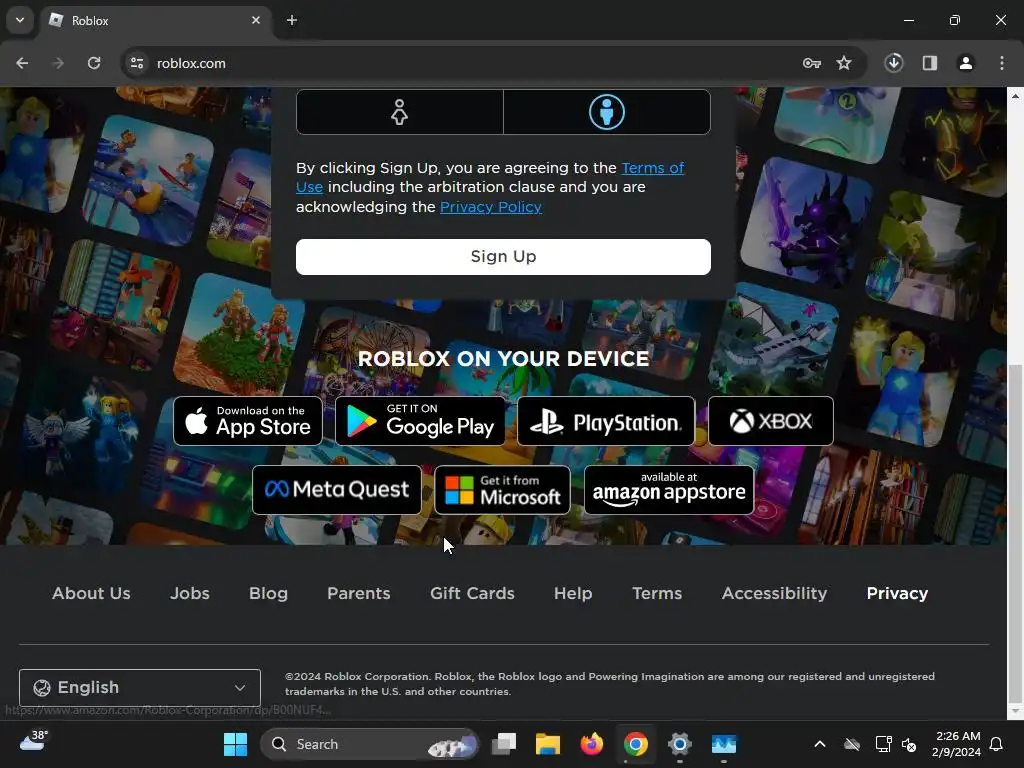Open the Get it on Google Play badge
Image resolution: width=1024 pixels, height=768 pixels.
pos(420,421)
